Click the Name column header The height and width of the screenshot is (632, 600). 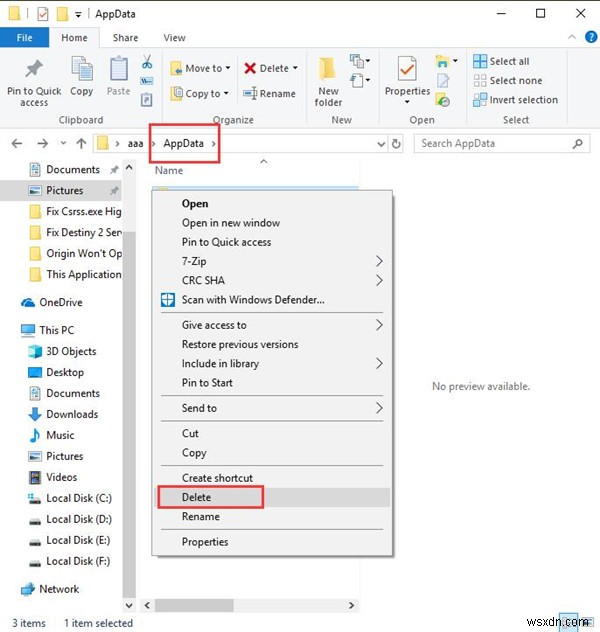[x=169, y=170]
